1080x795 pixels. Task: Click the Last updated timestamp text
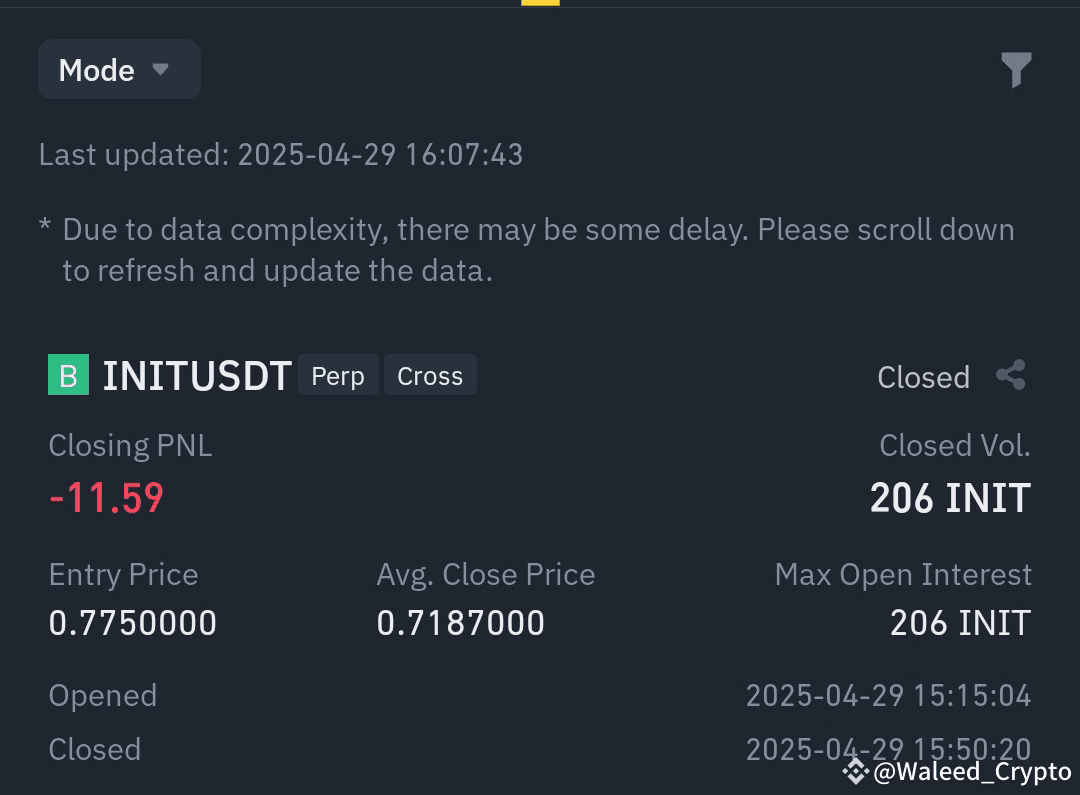coord(281,154)
